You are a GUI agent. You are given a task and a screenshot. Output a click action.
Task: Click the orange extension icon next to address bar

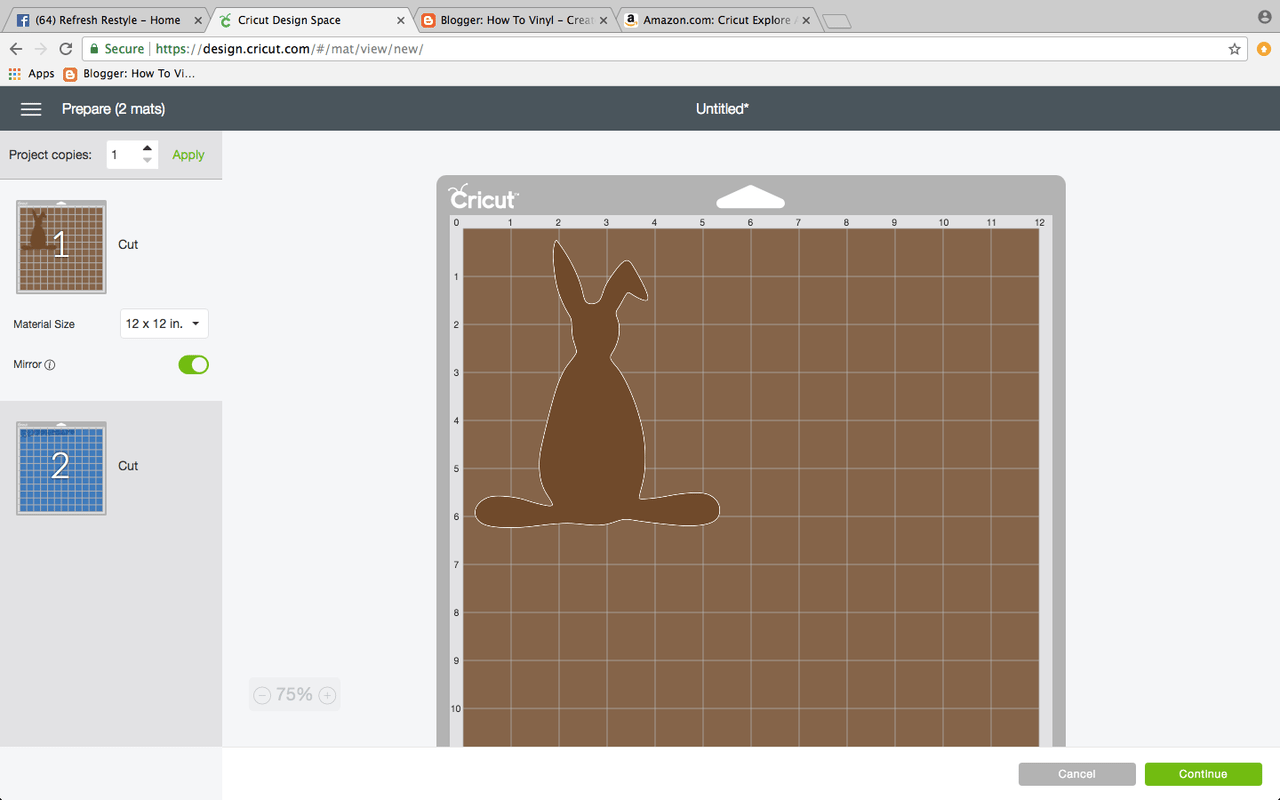point(1264,48)
